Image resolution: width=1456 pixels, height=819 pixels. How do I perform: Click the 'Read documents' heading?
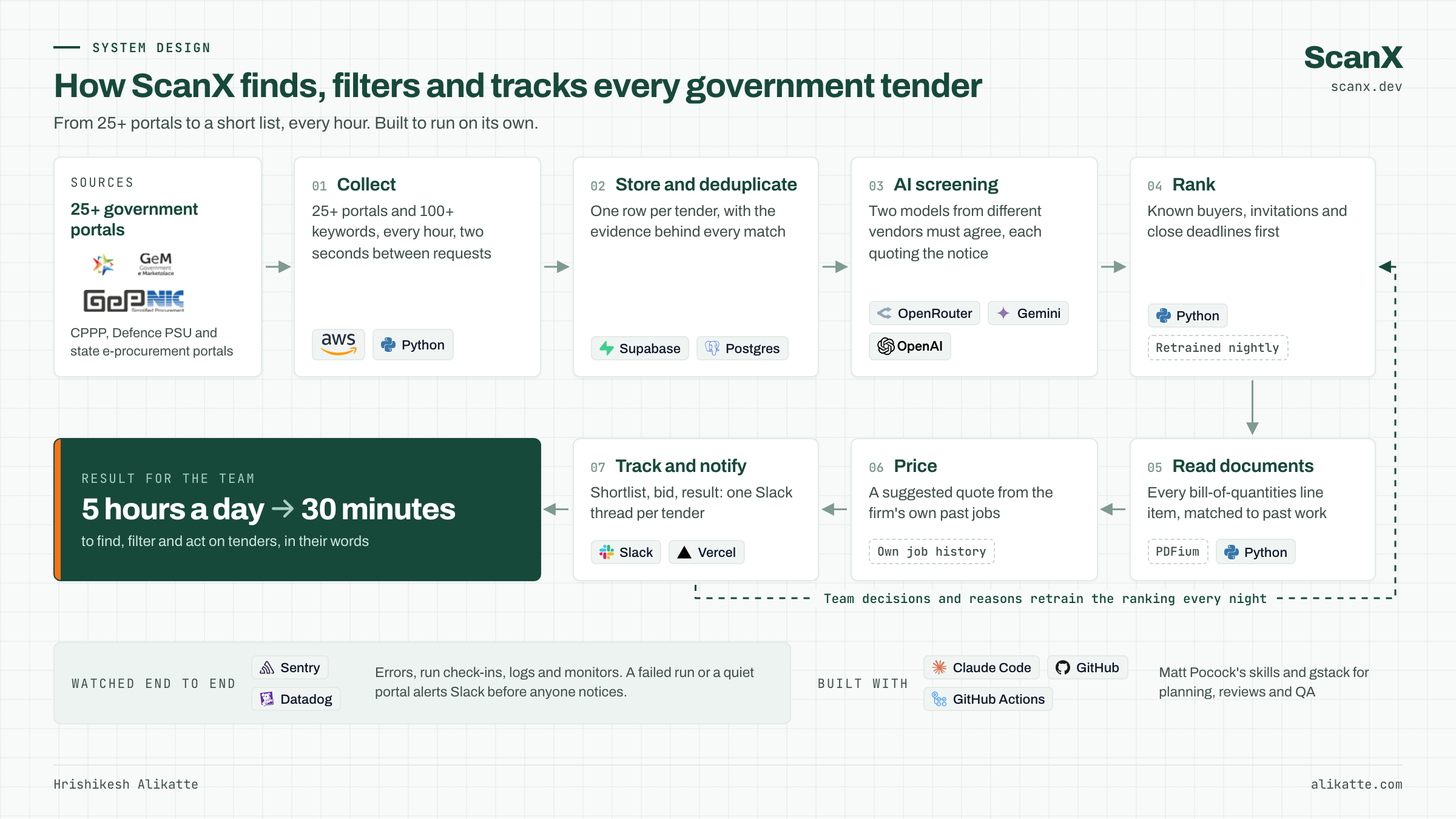point(1243,466)
